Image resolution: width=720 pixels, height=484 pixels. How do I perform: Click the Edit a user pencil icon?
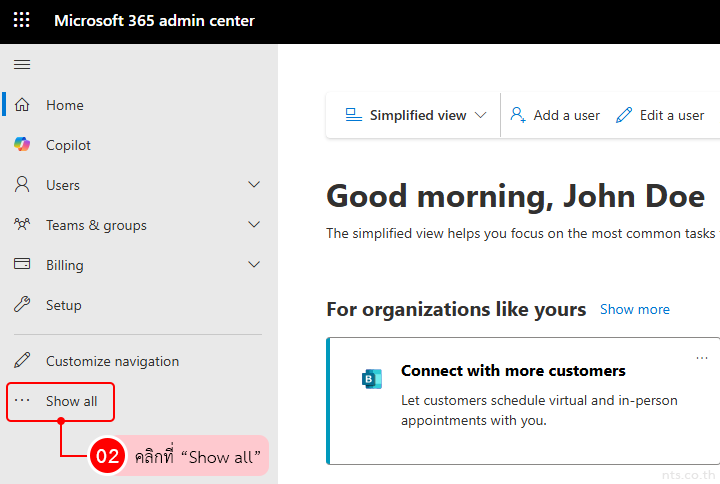point(624,115)
